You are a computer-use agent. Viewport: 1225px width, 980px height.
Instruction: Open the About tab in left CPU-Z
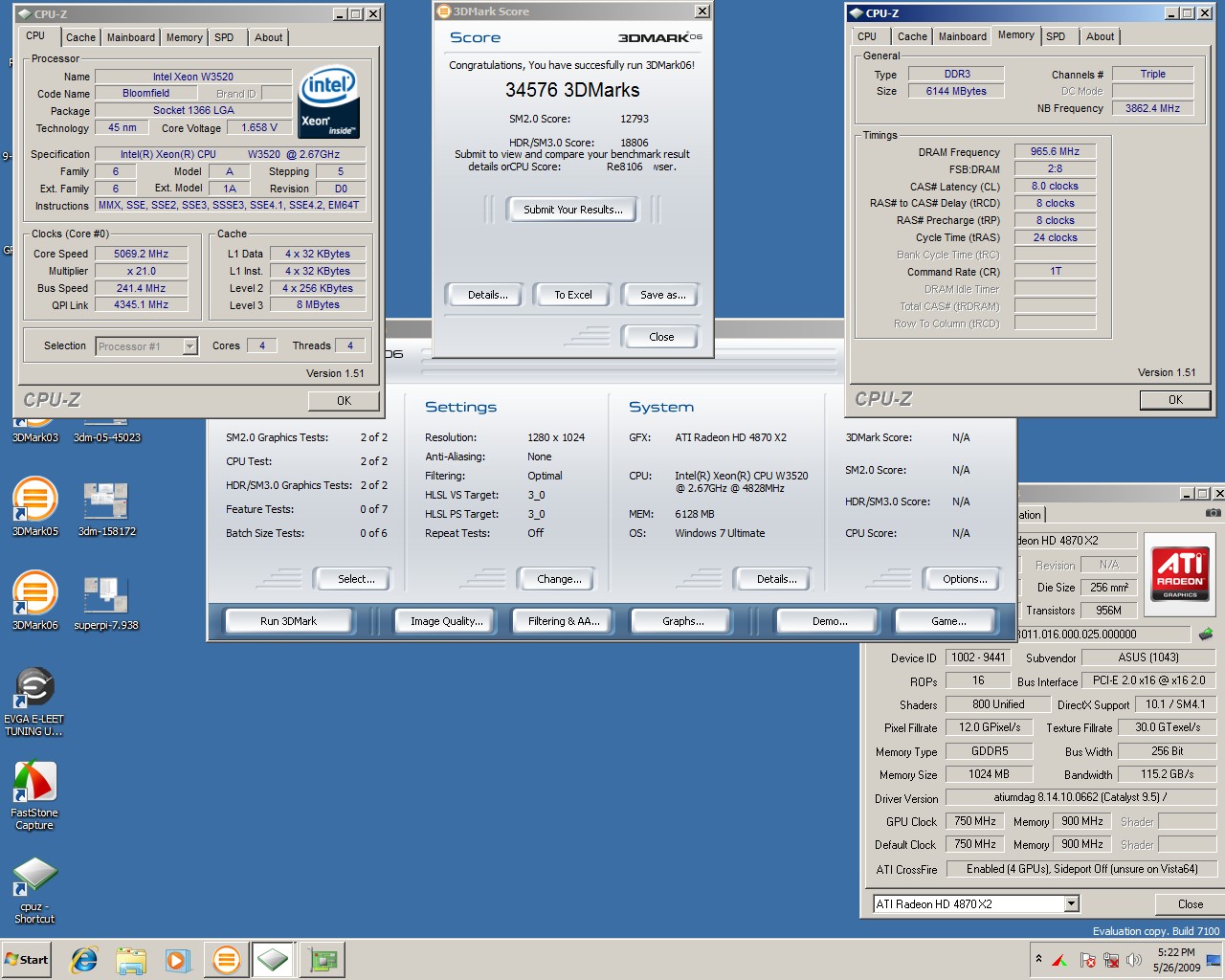268,37
